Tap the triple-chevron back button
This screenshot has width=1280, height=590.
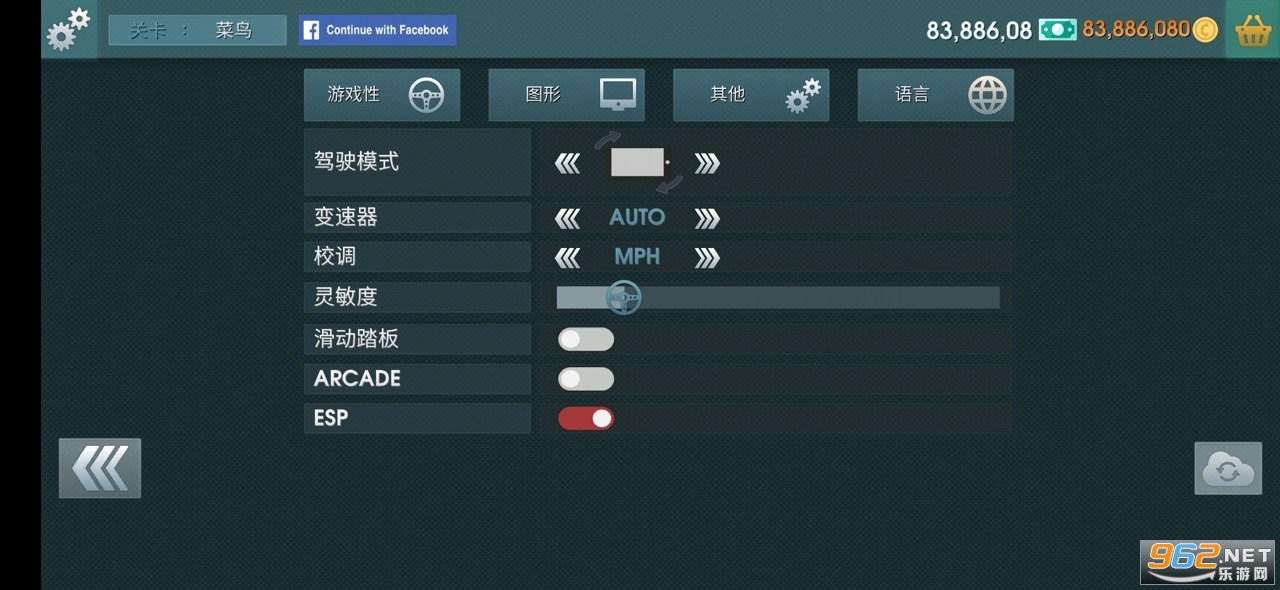(x=100, y=468)
